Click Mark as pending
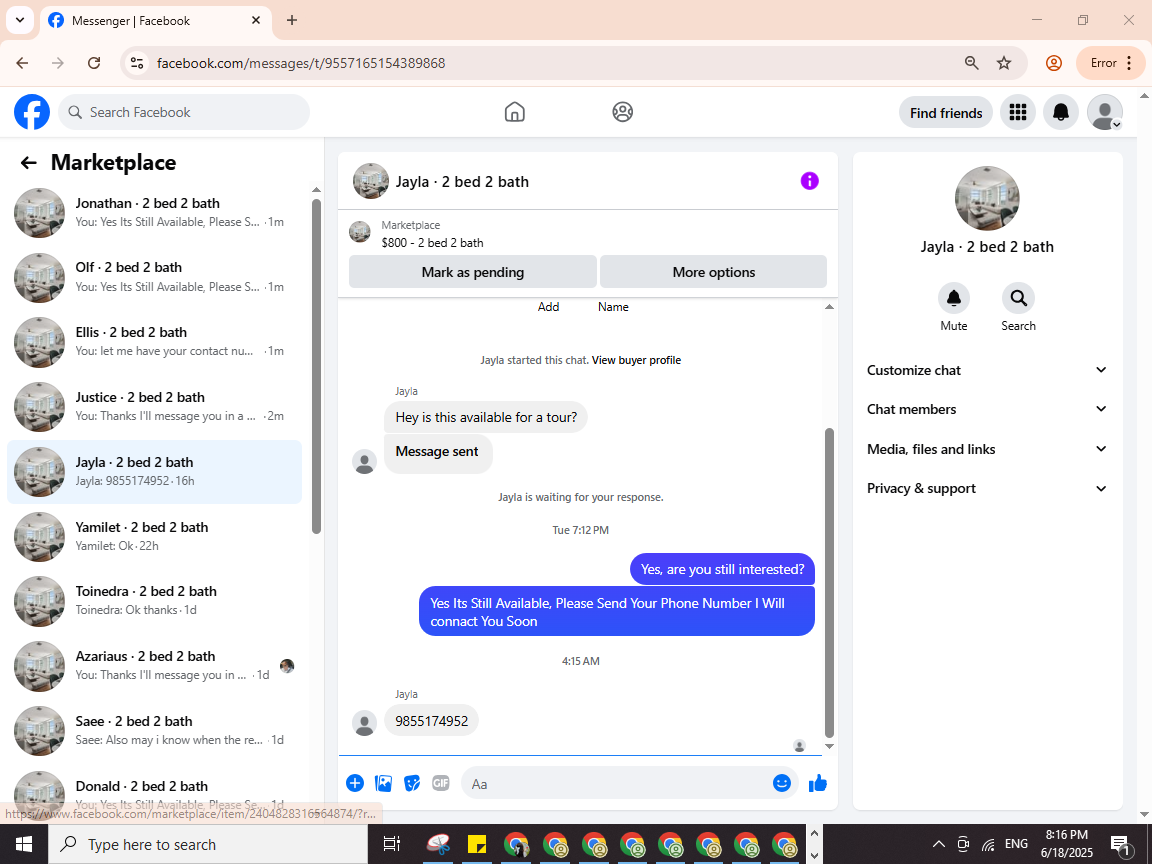Image resolution: width=1152 pixels, height=864 pixels. click(472, 272)
